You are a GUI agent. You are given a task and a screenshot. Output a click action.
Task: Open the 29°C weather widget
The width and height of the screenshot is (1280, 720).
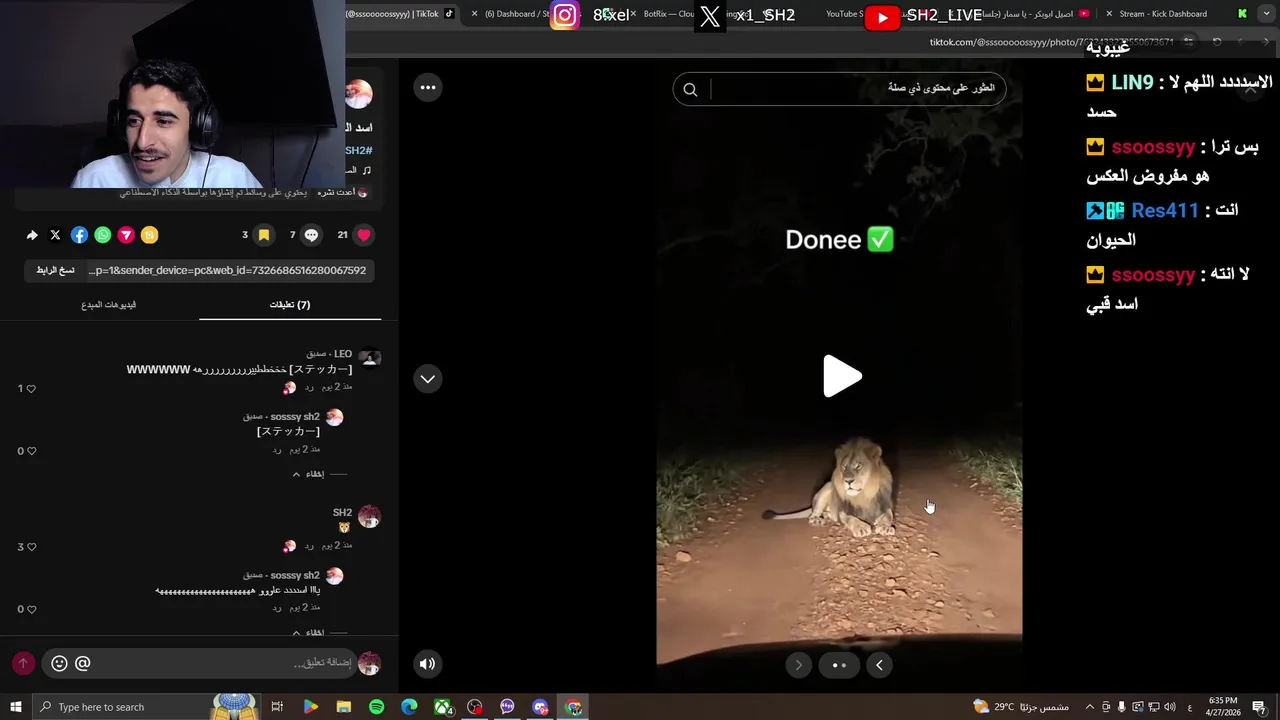1020,707
